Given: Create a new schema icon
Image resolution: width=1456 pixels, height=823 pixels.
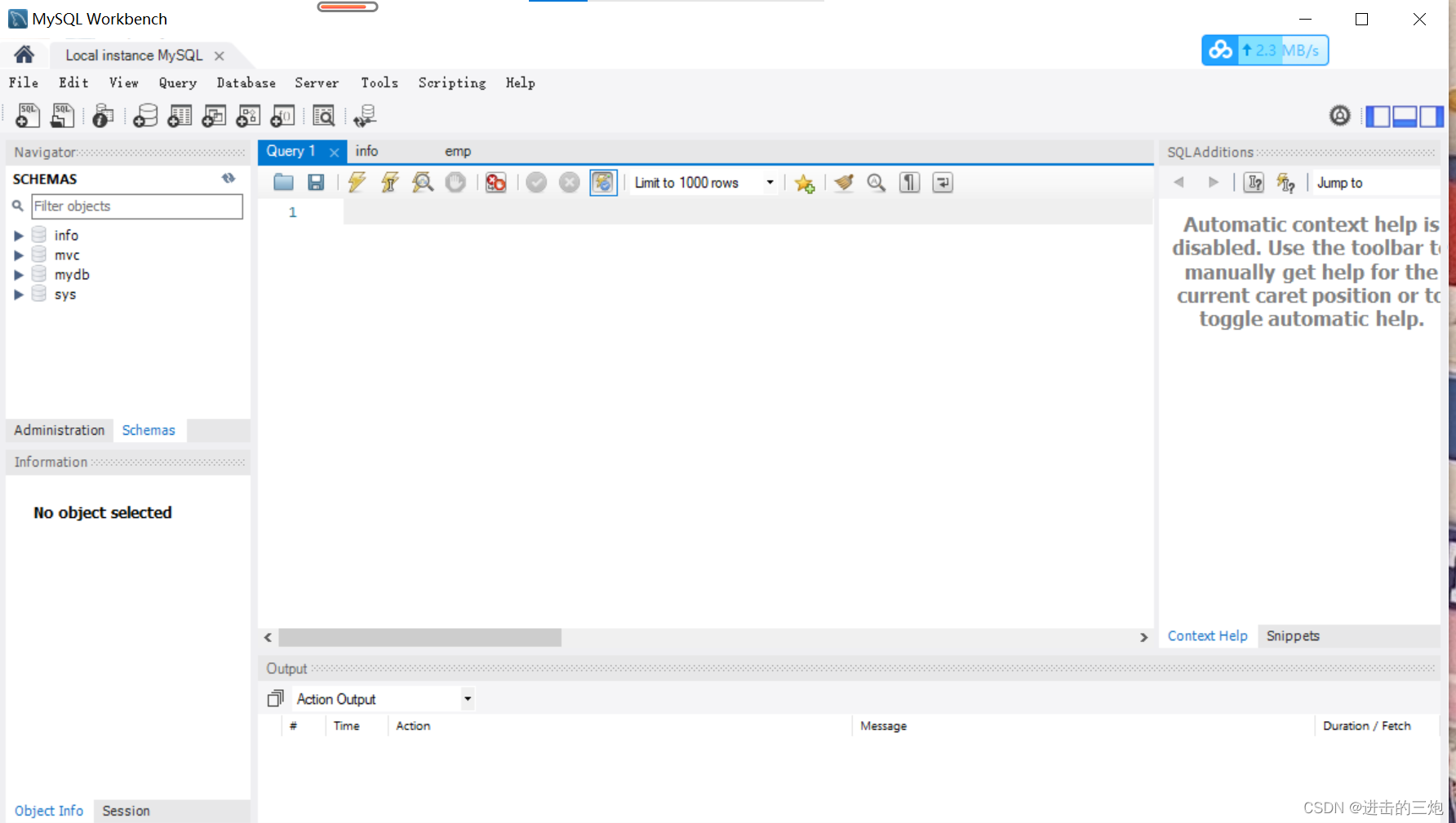Looking at the screenshot, I should coord(145,116).
